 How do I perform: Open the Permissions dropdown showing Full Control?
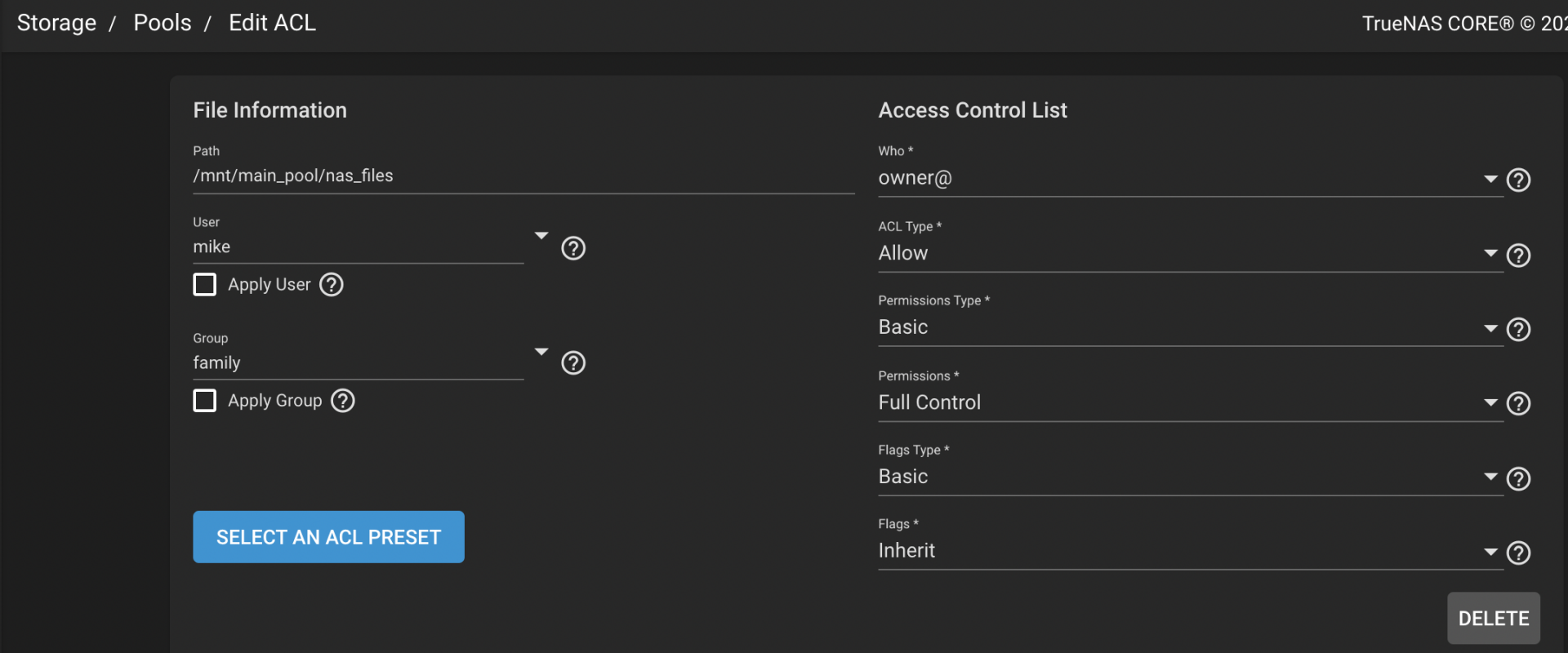tap(1190, 402)
